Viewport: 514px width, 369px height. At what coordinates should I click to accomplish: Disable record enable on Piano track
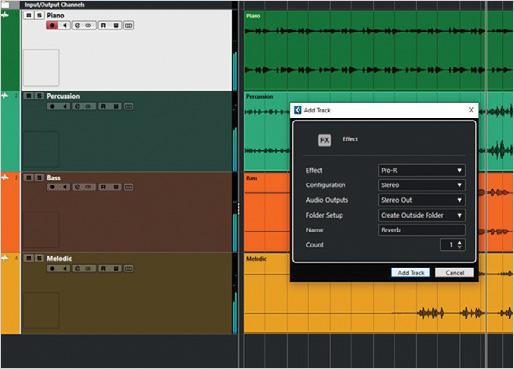[x=52, y=25]
